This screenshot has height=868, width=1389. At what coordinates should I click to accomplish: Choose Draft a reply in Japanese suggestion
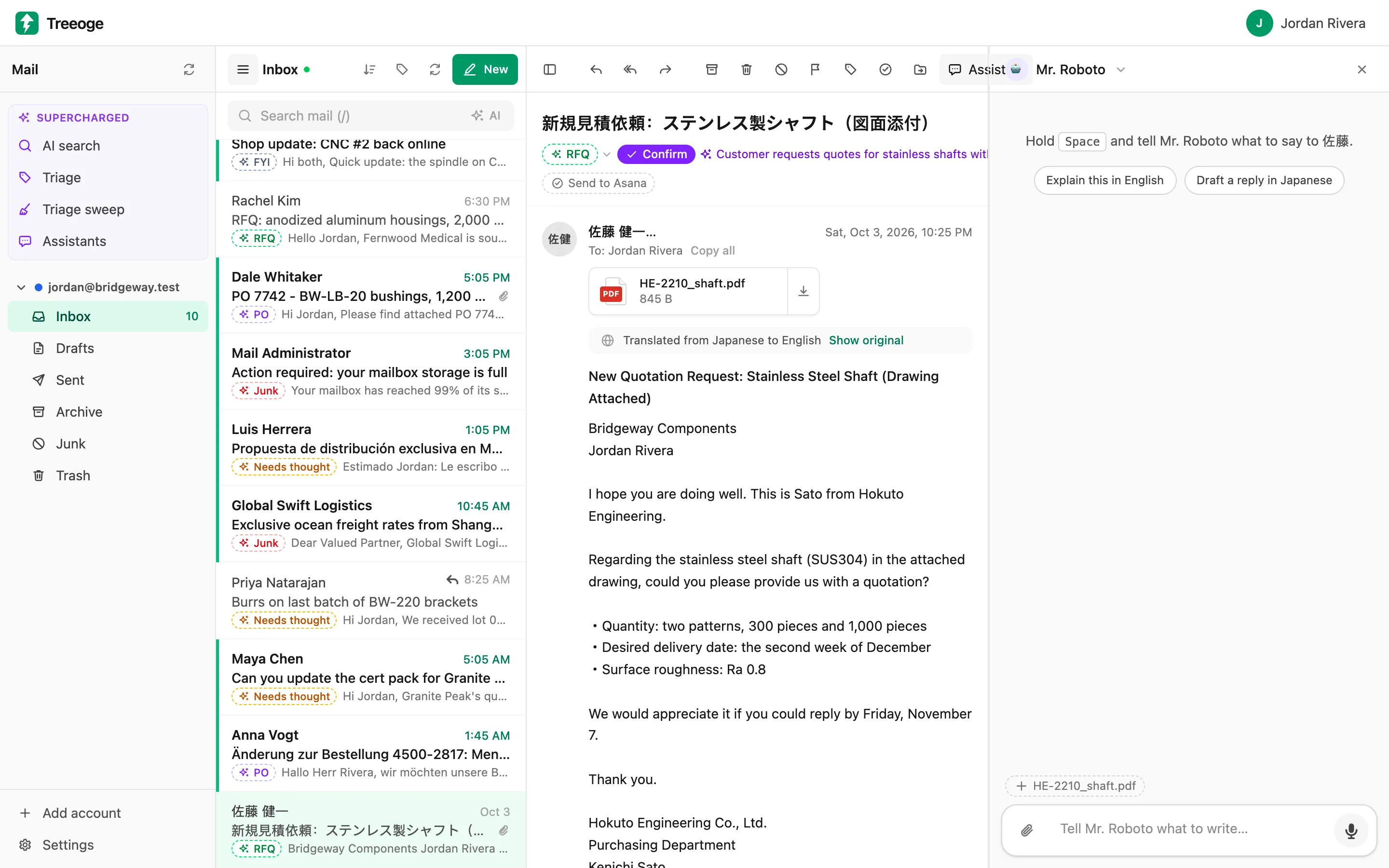[1264, 180]
